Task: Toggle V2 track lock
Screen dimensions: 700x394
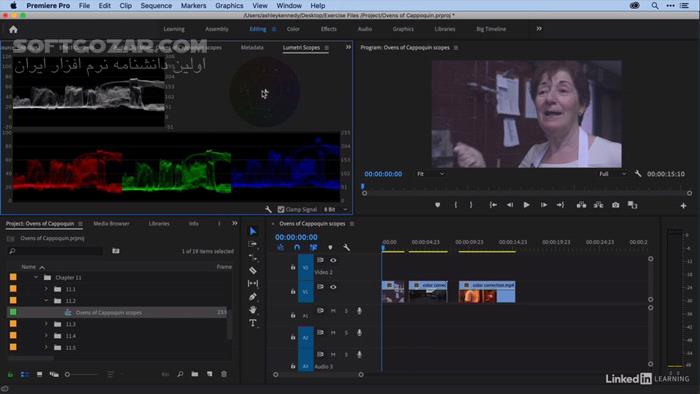Action: pyautogui.click(x=293, y=267)
